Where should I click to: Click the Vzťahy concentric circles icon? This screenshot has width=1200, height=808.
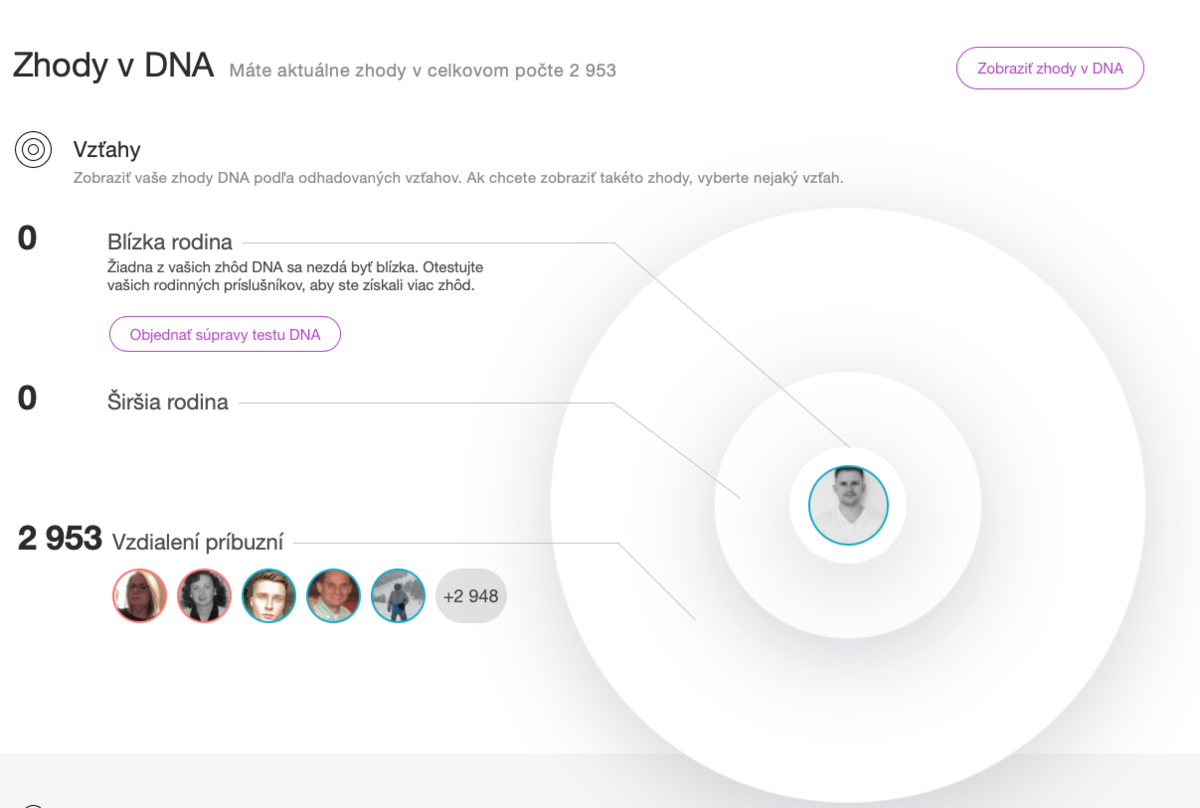click(x=33, y=150)
